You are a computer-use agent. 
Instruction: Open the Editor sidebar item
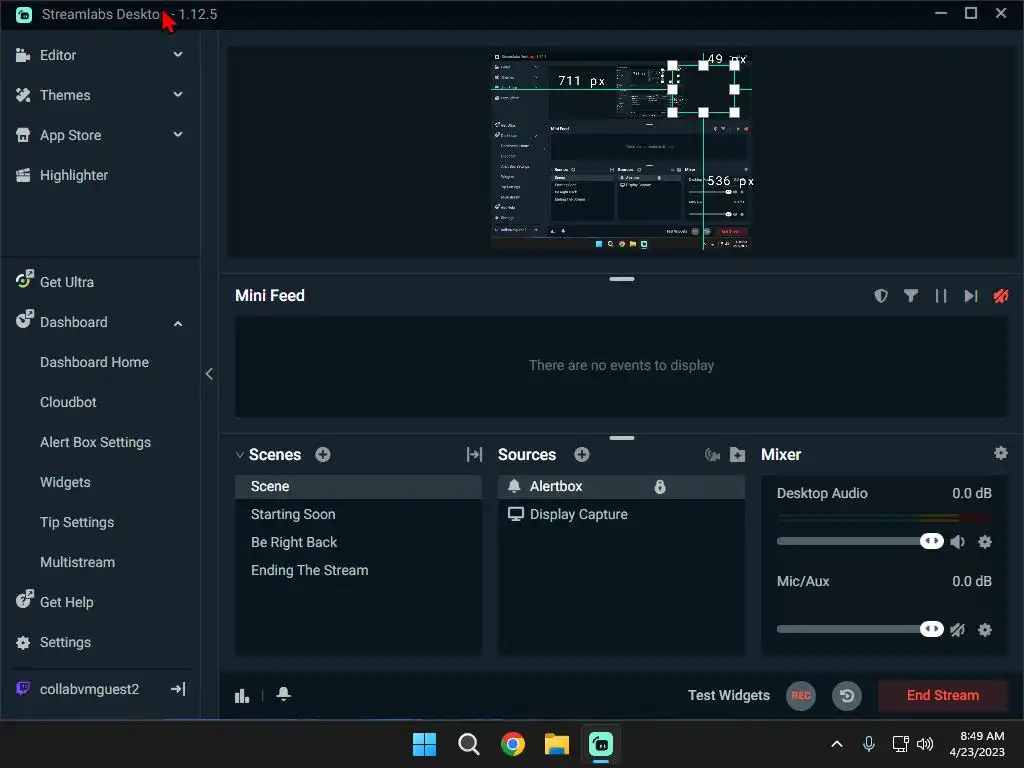point(57,56)
